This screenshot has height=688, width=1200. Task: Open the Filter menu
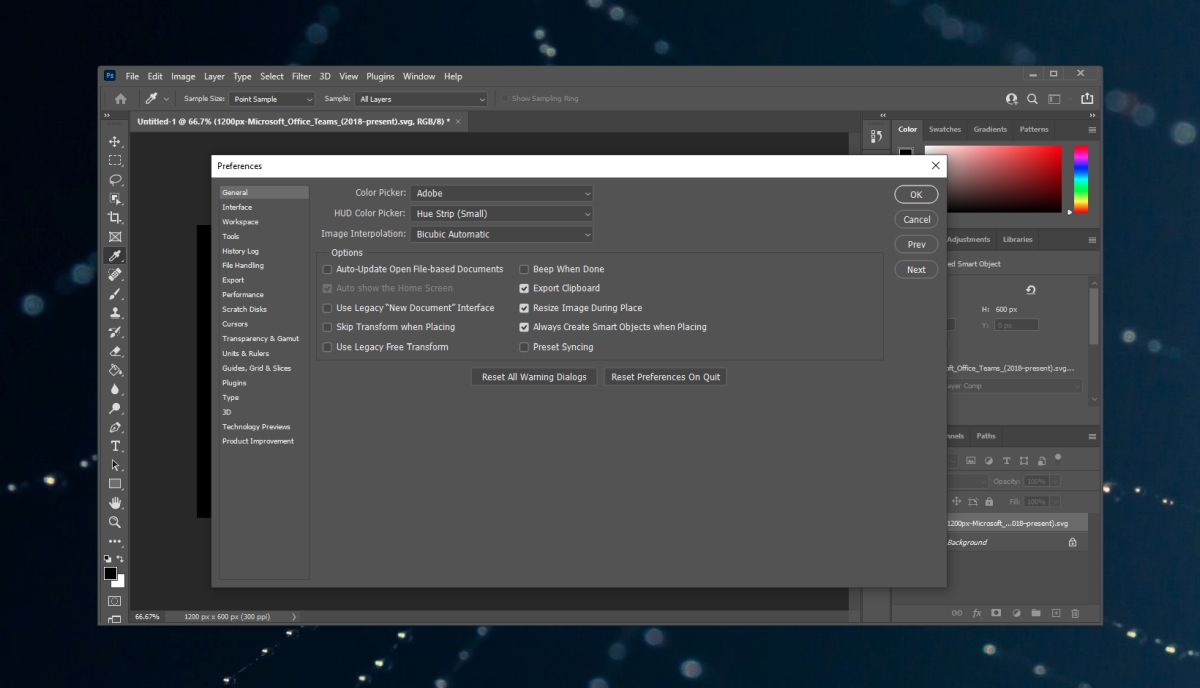301,76
